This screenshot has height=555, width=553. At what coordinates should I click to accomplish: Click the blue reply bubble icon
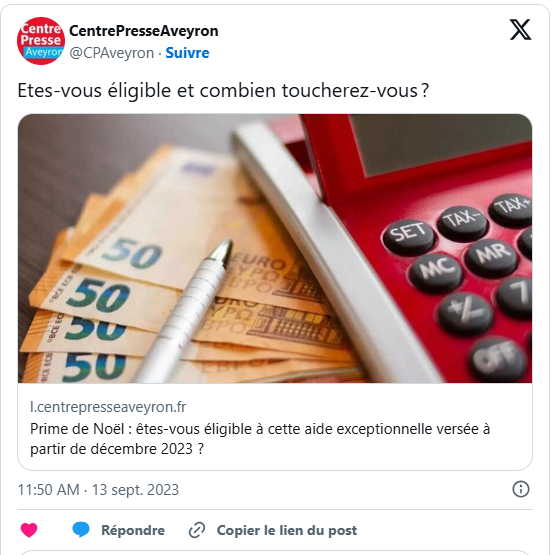(x=81, y=530)
